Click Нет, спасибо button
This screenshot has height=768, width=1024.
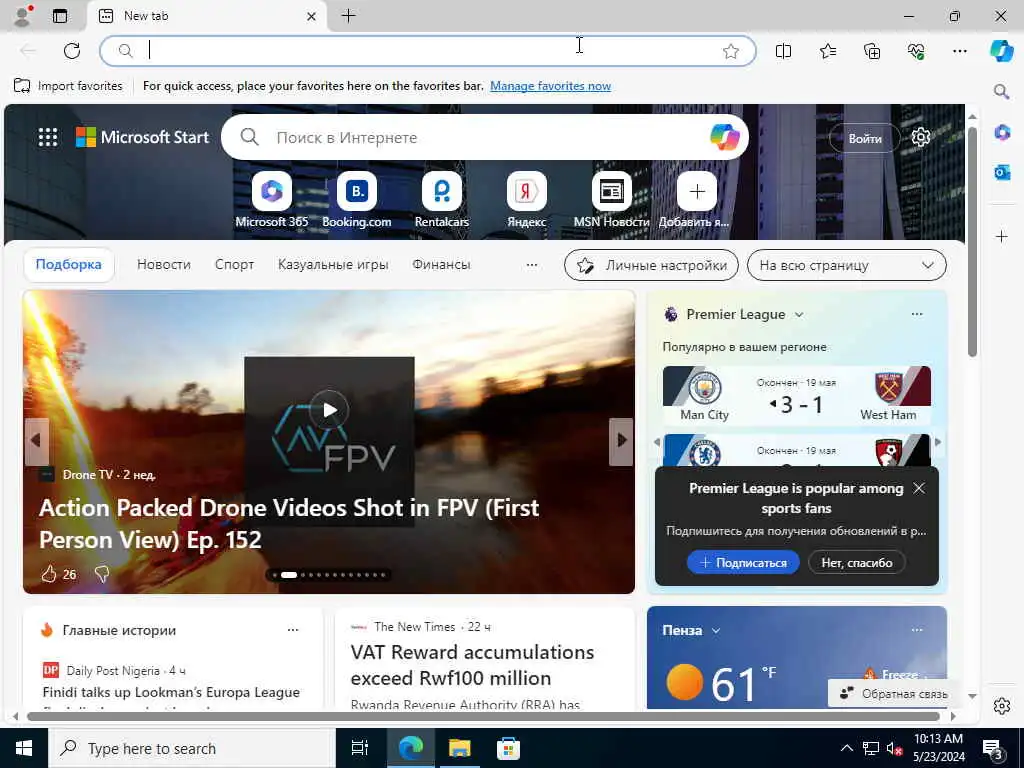857,562
